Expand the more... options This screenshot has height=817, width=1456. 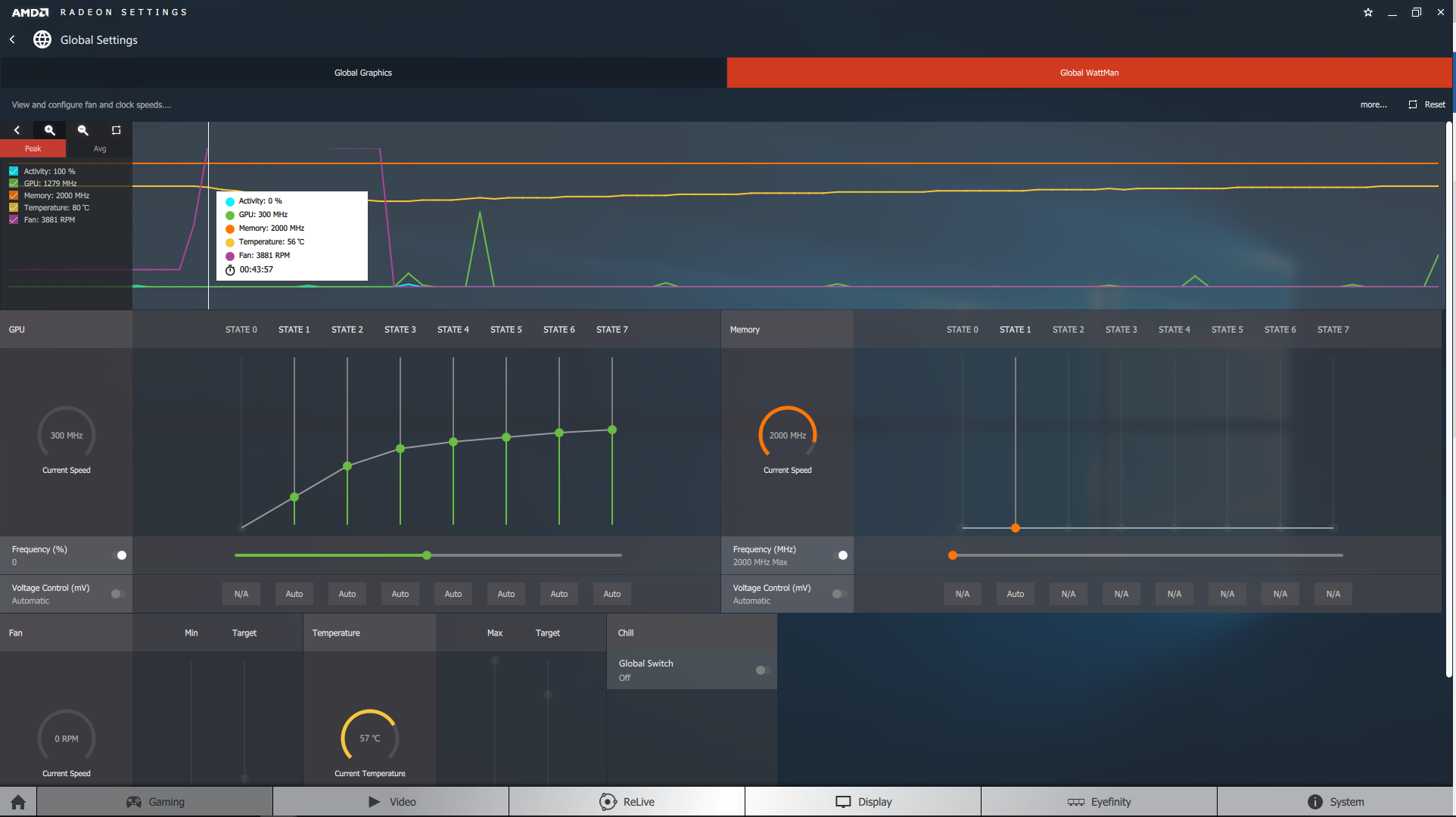(x=1373, y=104)
